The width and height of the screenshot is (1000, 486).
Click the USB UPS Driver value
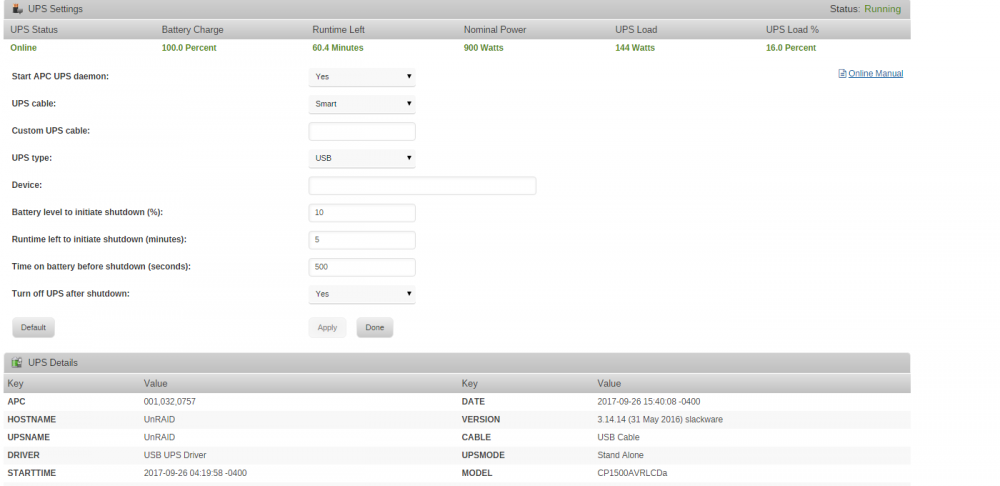click(175, 455)
